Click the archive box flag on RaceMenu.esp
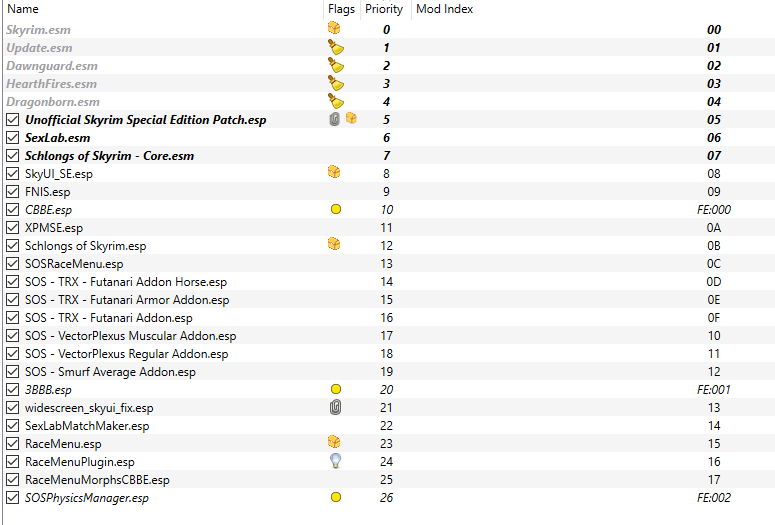The height and width of the screenshot is (525, 775). pyautogui.click(x=334, y=442)
